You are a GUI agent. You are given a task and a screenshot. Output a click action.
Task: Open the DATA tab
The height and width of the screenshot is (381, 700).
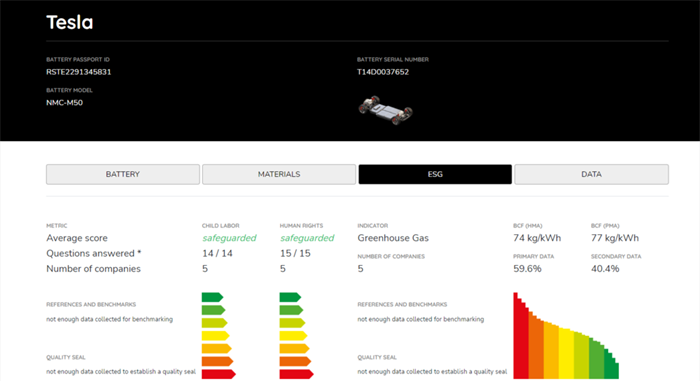(592, 174)
